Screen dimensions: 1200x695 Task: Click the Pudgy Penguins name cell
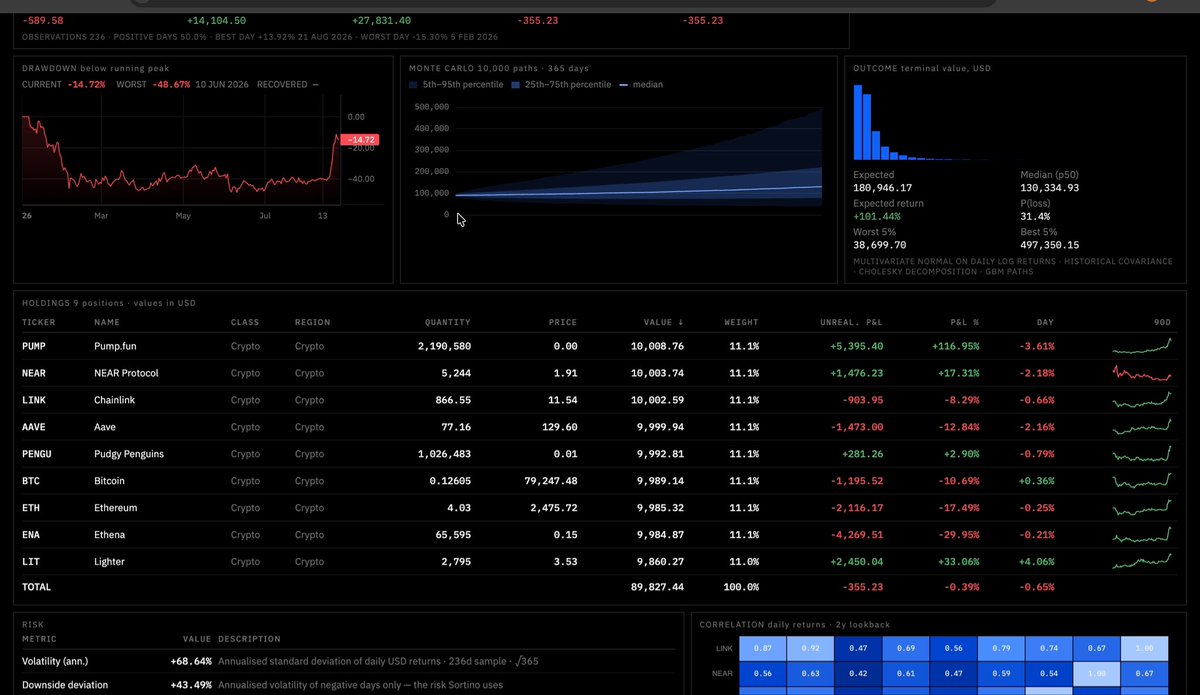click(x=129, y=454)
